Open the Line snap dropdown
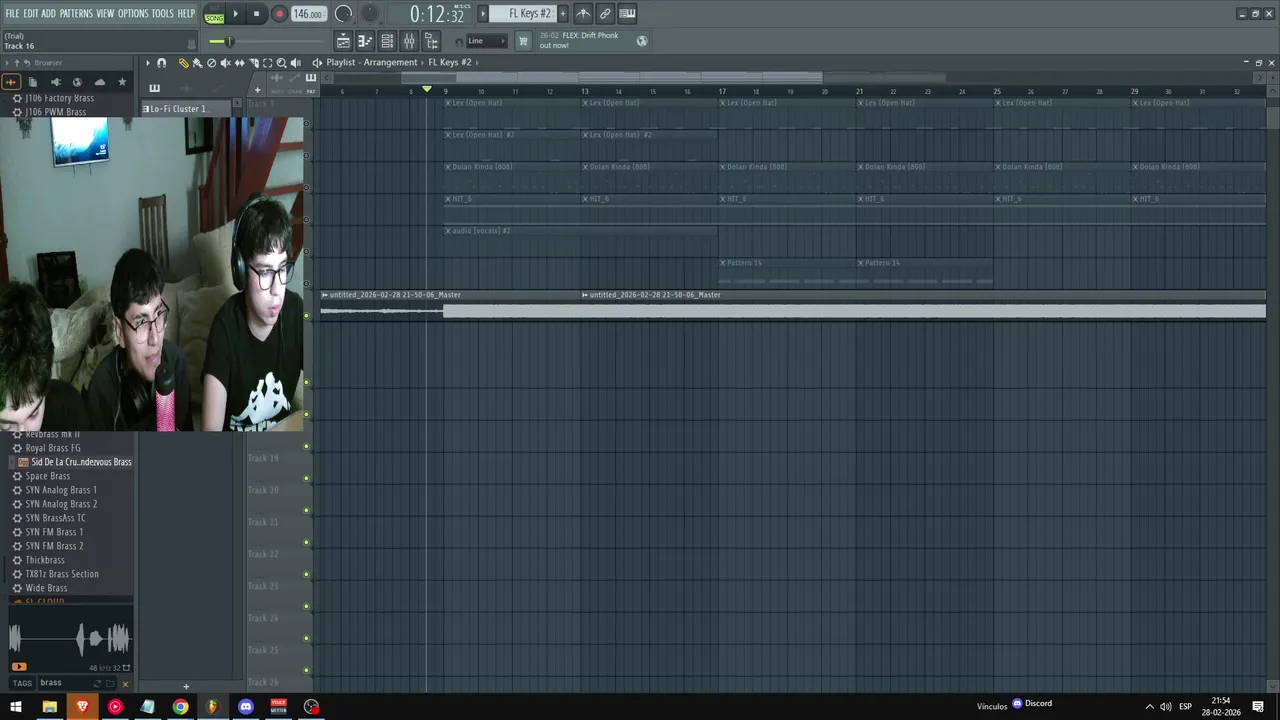The height and width of the screenshot is (720, 1280). click(486, 41)
